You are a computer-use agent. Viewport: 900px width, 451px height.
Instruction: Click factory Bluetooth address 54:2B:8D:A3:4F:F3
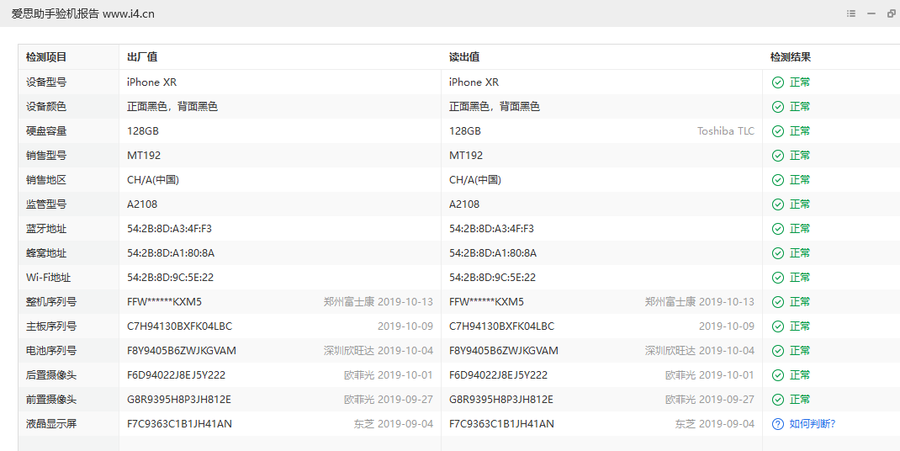(x=169, y=229)
